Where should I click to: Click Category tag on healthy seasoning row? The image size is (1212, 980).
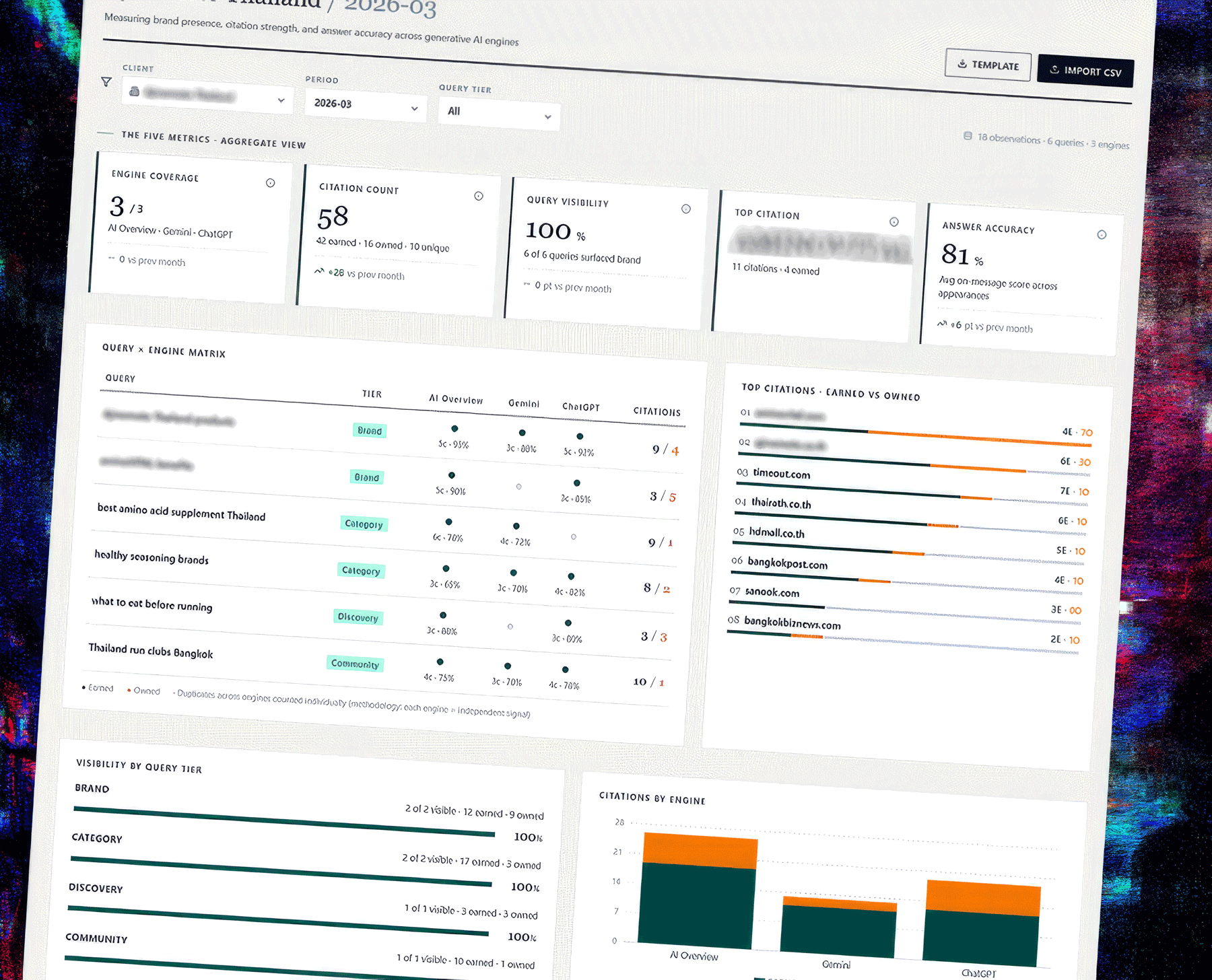click(x=361, y=571)
